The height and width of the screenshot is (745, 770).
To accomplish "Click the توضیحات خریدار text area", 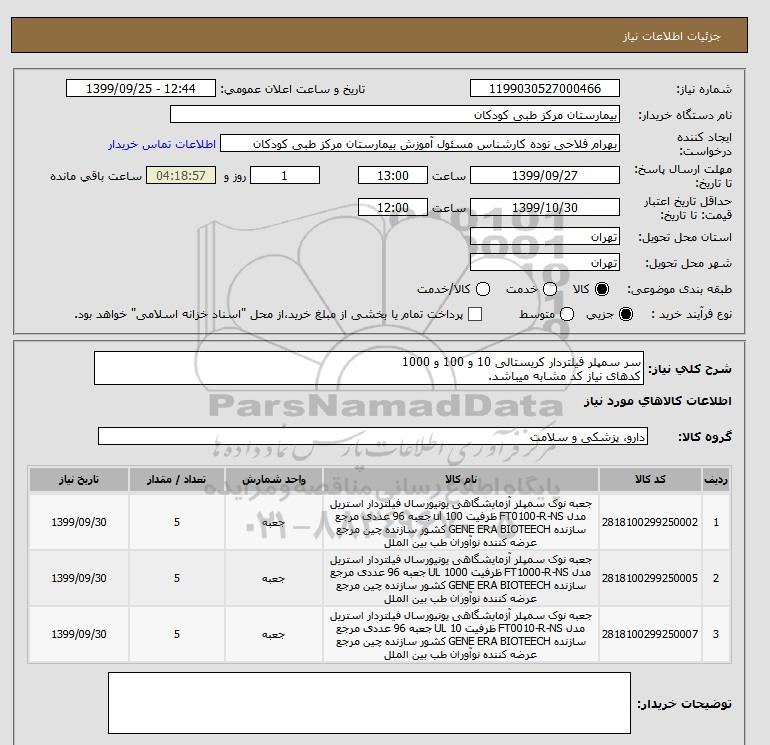I will point(369,703).
